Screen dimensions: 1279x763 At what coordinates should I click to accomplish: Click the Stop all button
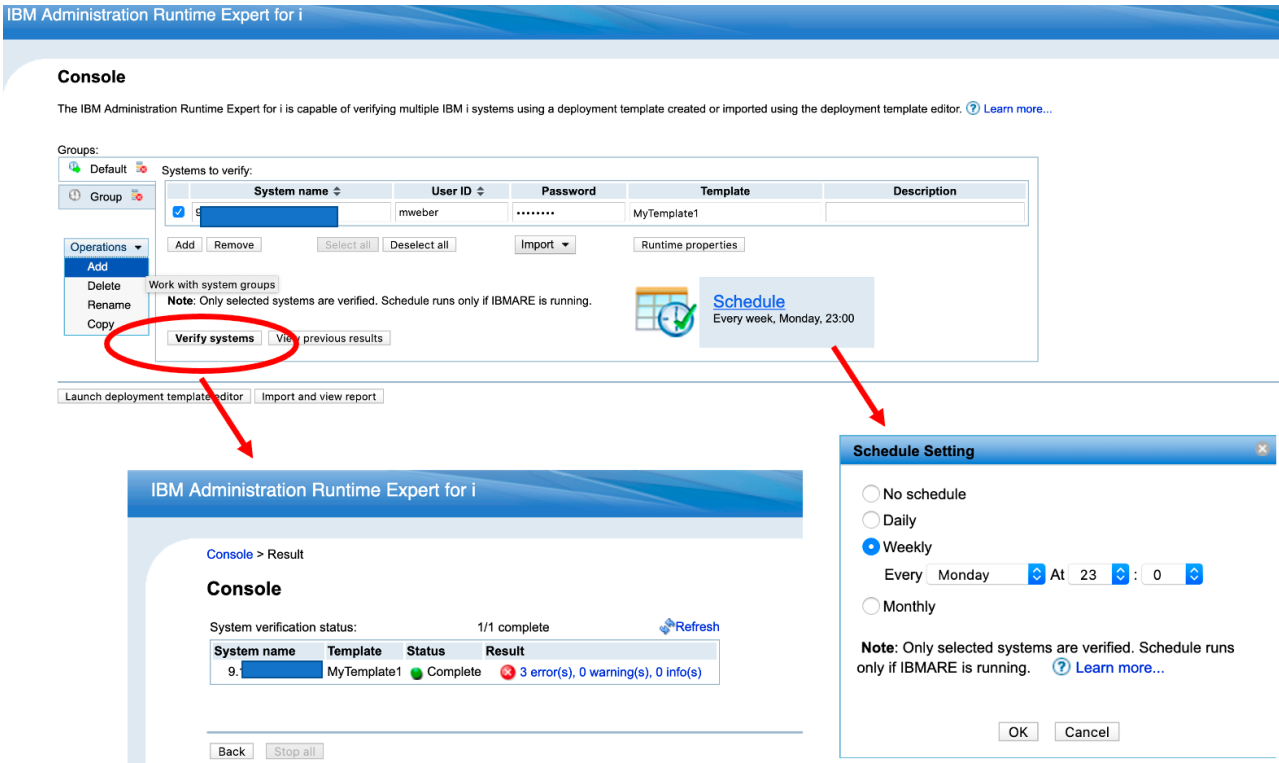[x=294, y=751]
